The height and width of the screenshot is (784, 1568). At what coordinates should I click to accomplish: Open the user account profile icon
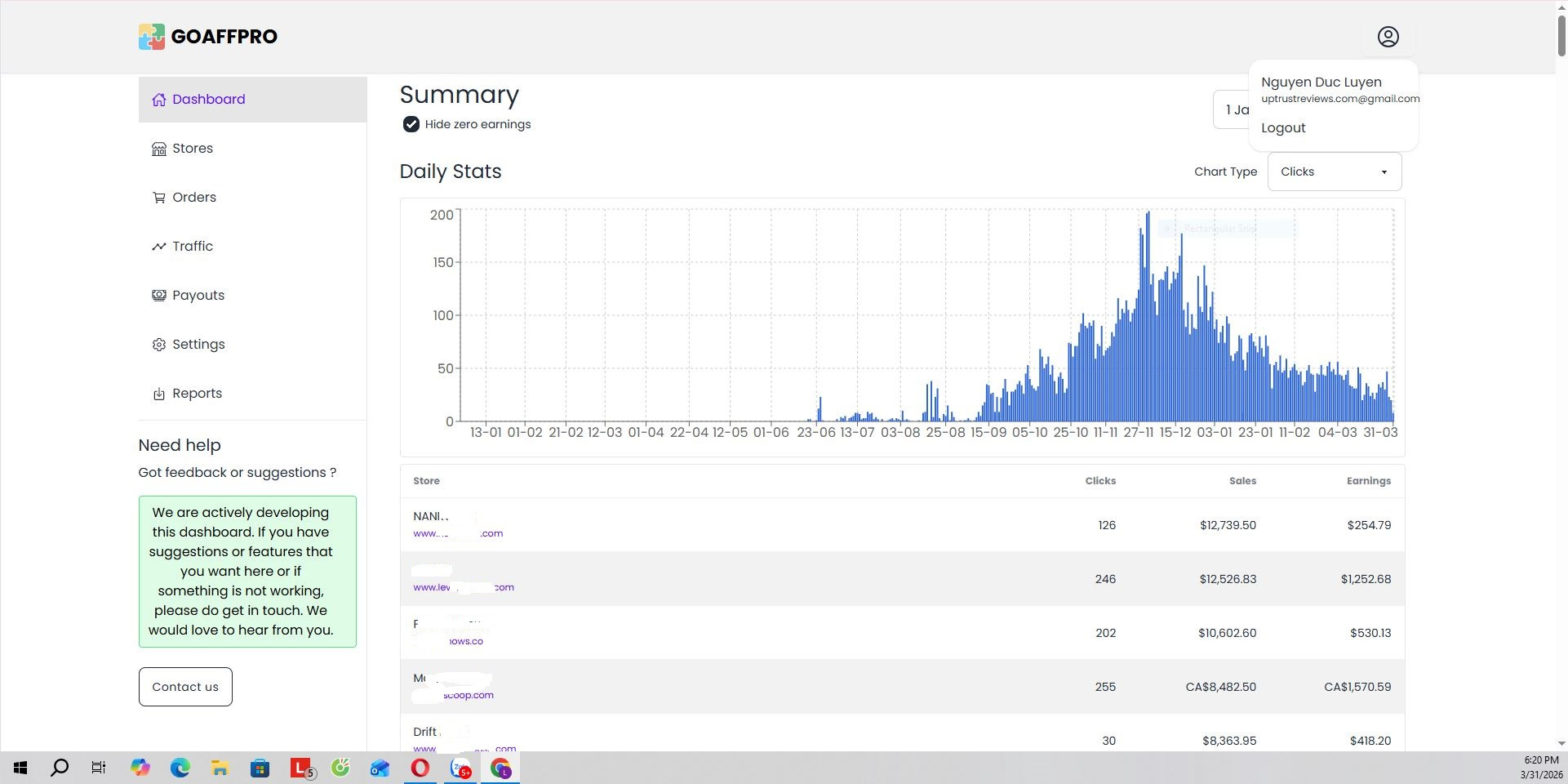1388,37
